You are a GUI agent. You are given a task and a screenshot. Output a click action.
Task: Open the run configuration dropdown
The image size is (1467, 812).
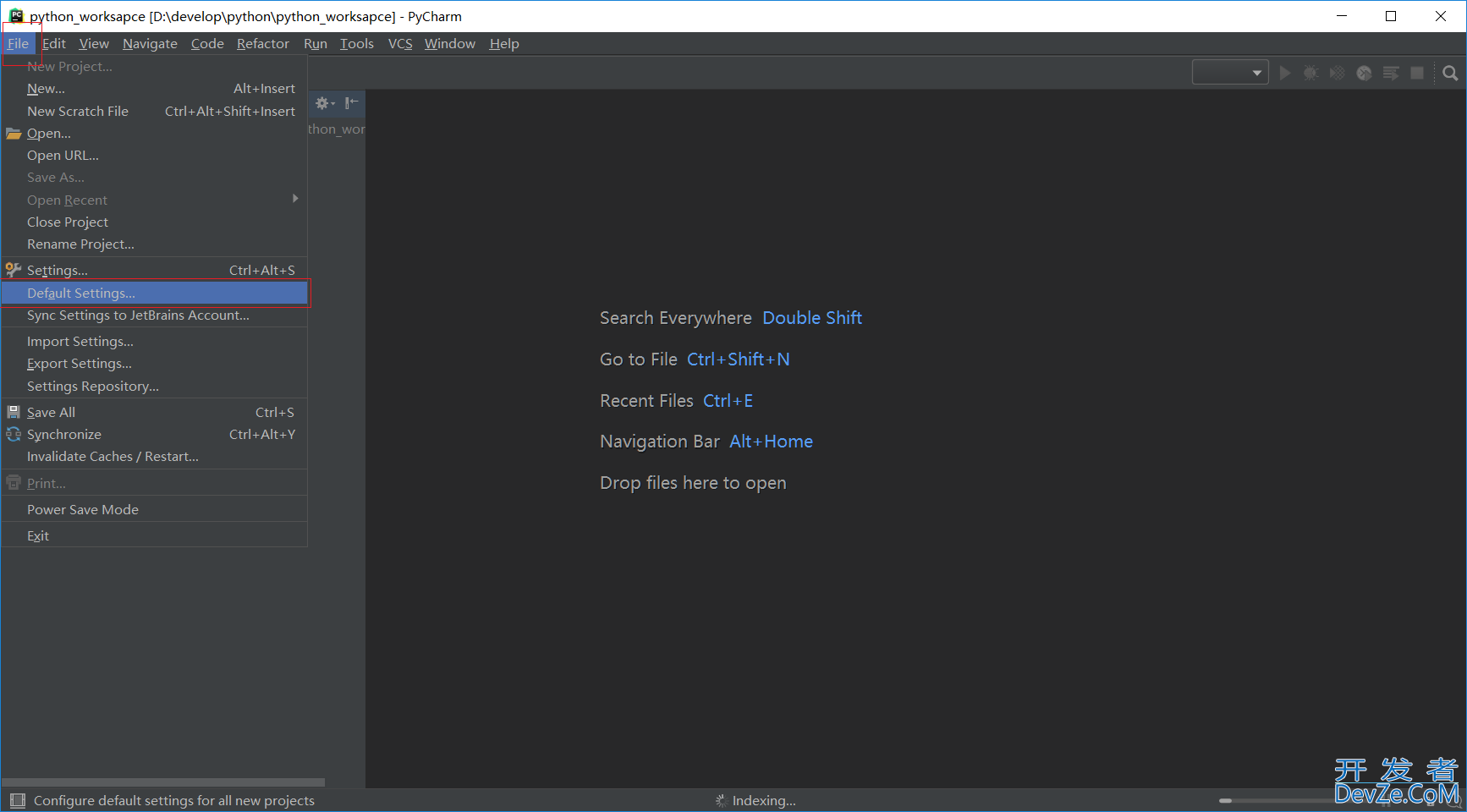pos(1230,73)
